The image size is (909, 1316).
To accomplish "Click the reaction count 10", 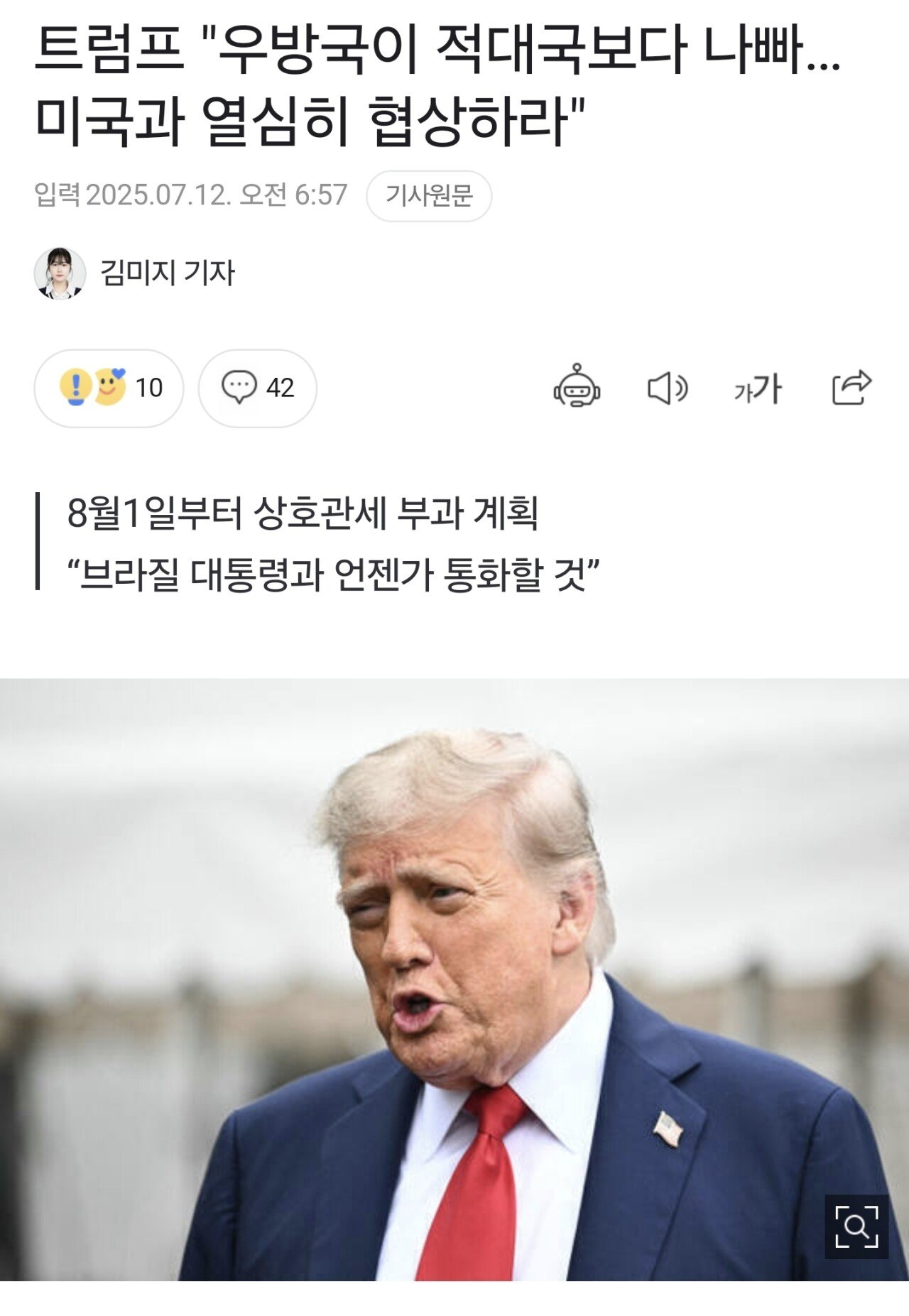I will (148, 388).
